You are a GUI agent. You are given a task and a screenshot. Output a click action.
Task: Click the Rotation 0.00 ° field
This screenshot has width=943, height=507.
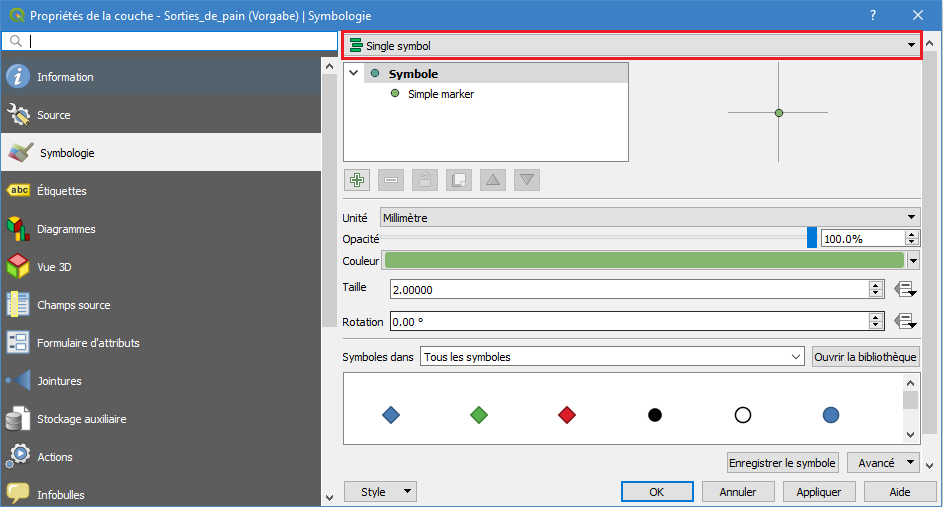[629, 321]
